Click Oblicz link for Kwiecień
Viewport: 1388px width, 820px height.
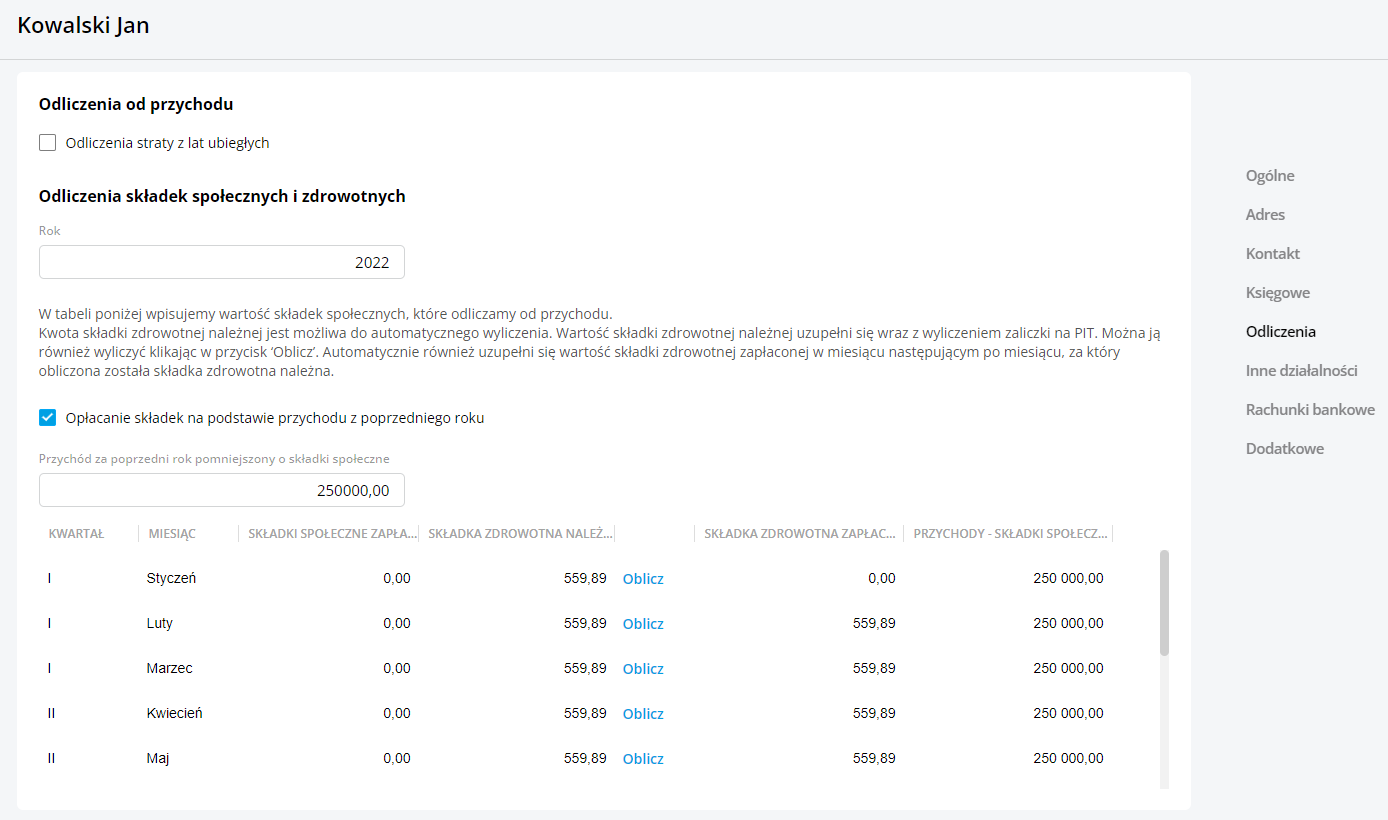click(643, 714)
